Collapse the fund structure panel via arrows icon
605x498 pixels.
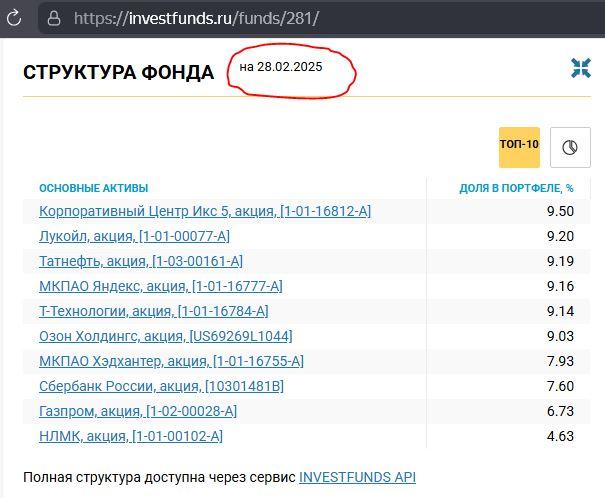click(x=581, y=68)
